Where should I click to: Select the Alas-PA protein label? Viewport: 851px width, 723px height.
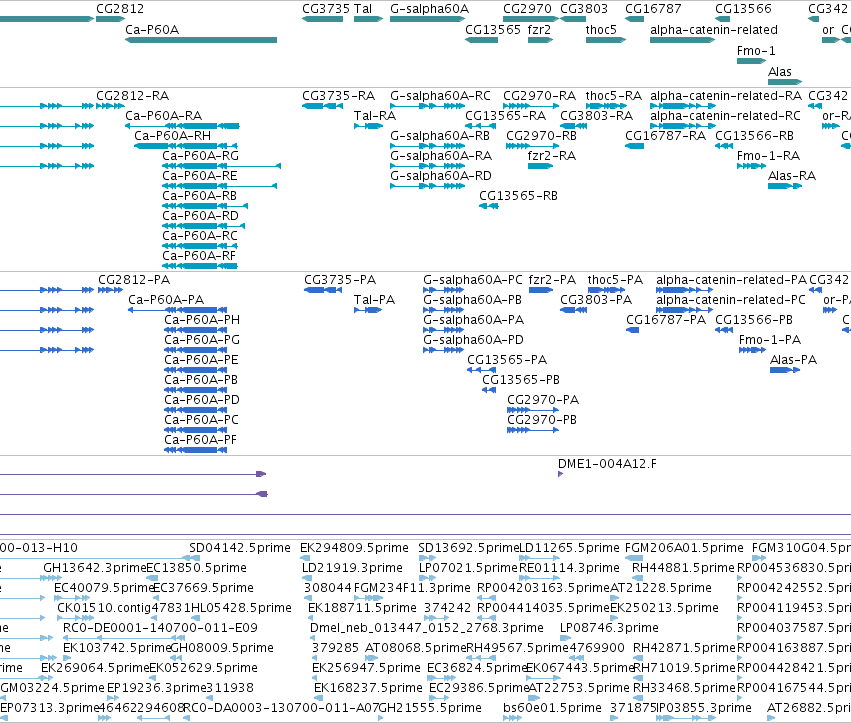click(793, 360)
